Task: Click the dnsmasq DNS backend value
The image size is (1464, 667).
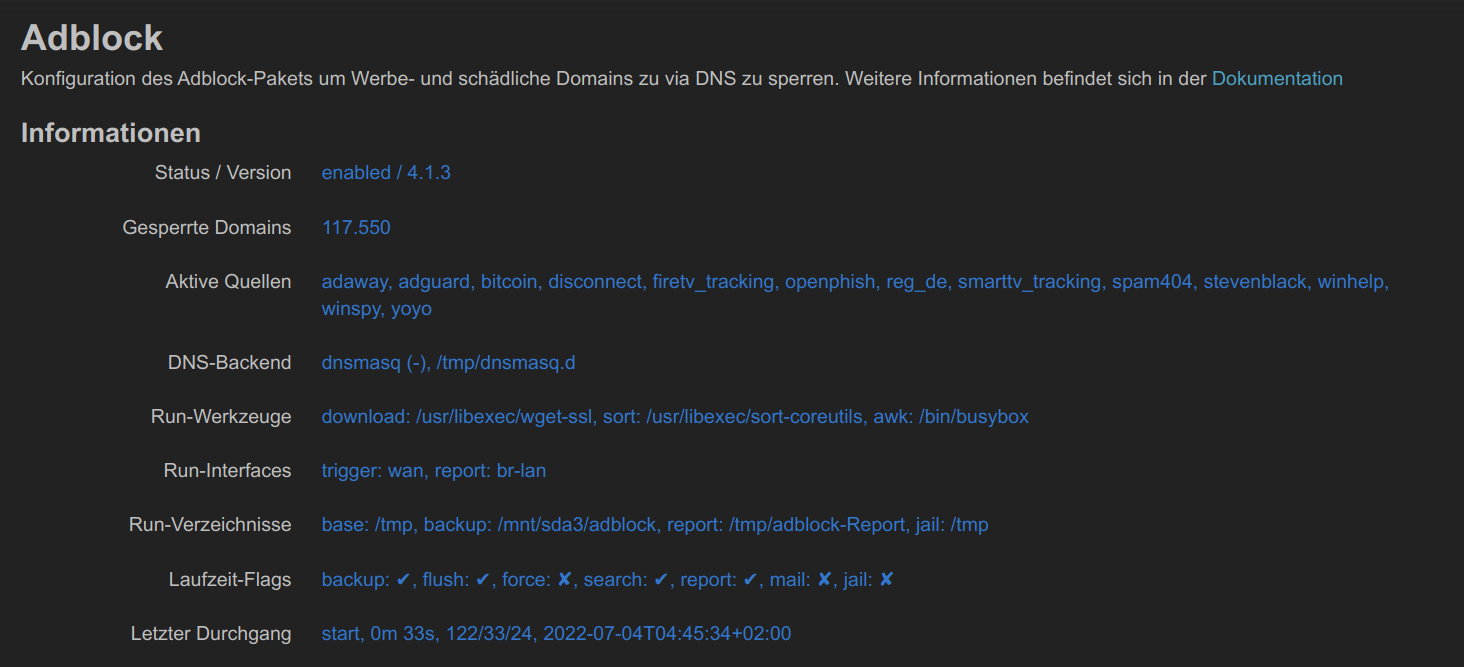Action: click(448, 362)
